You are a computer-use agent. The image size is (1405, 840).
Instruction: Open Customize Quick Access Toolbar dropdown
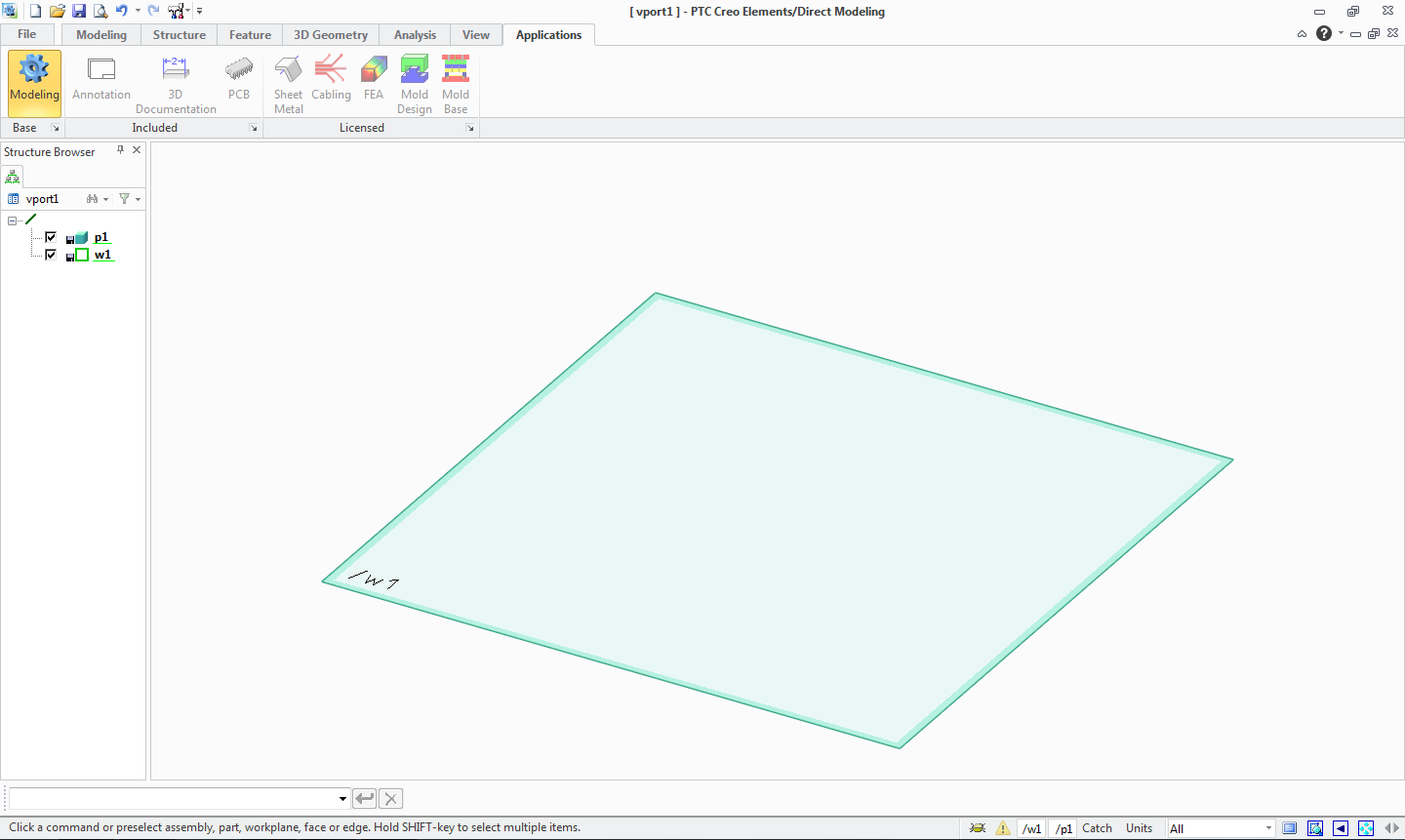point(199,11)
